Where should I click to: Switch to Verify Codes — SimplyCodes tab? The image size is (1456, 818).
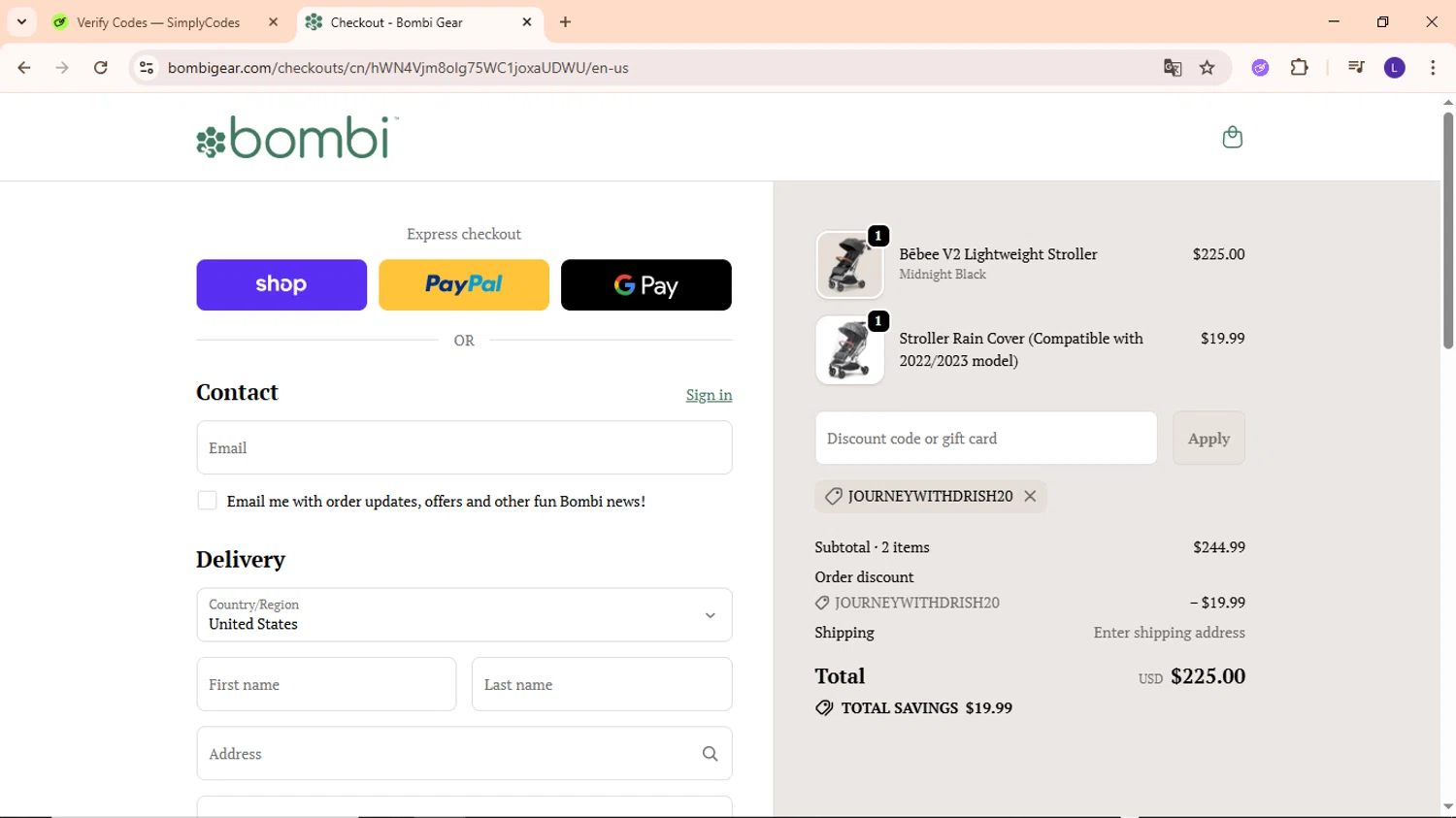coord(158,22)
